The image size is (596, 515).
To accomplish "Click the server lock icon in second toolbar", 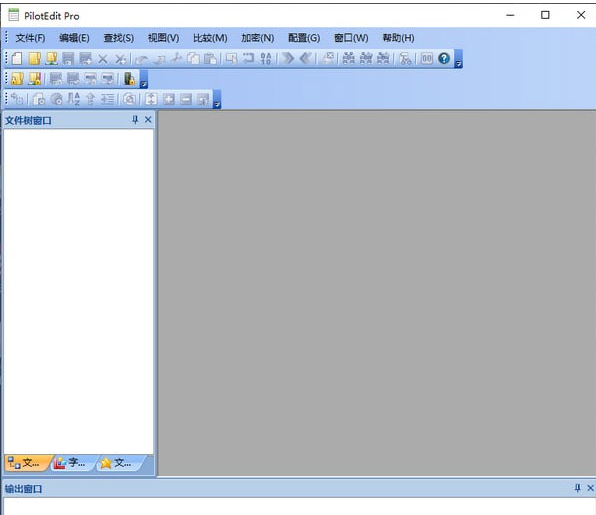I will point(129,79).
